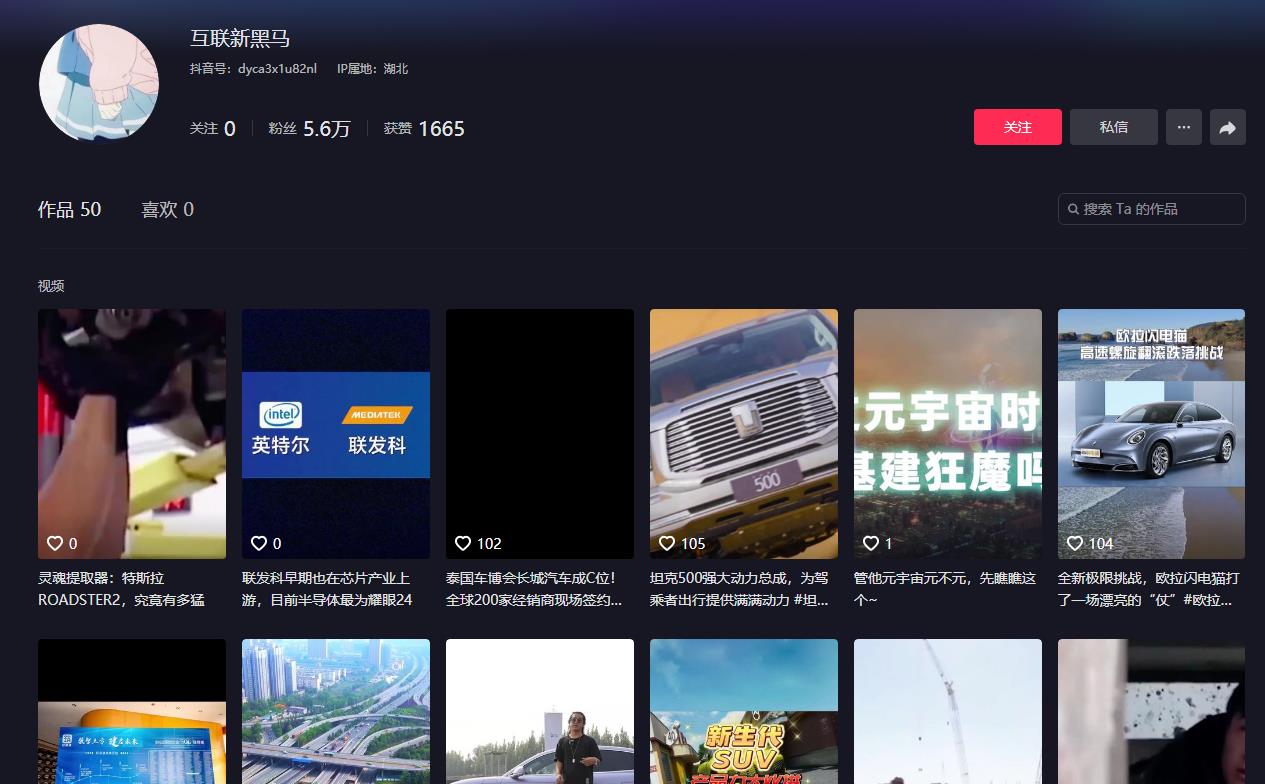Click the 关注 0 following count
This screenshot has width=1265, height=784.
click(213, 128)
